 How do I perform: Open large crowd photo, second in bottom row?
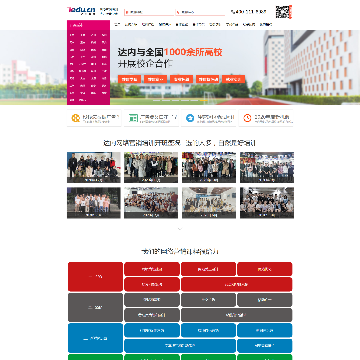pyautogui.click(x=151, y=203)
